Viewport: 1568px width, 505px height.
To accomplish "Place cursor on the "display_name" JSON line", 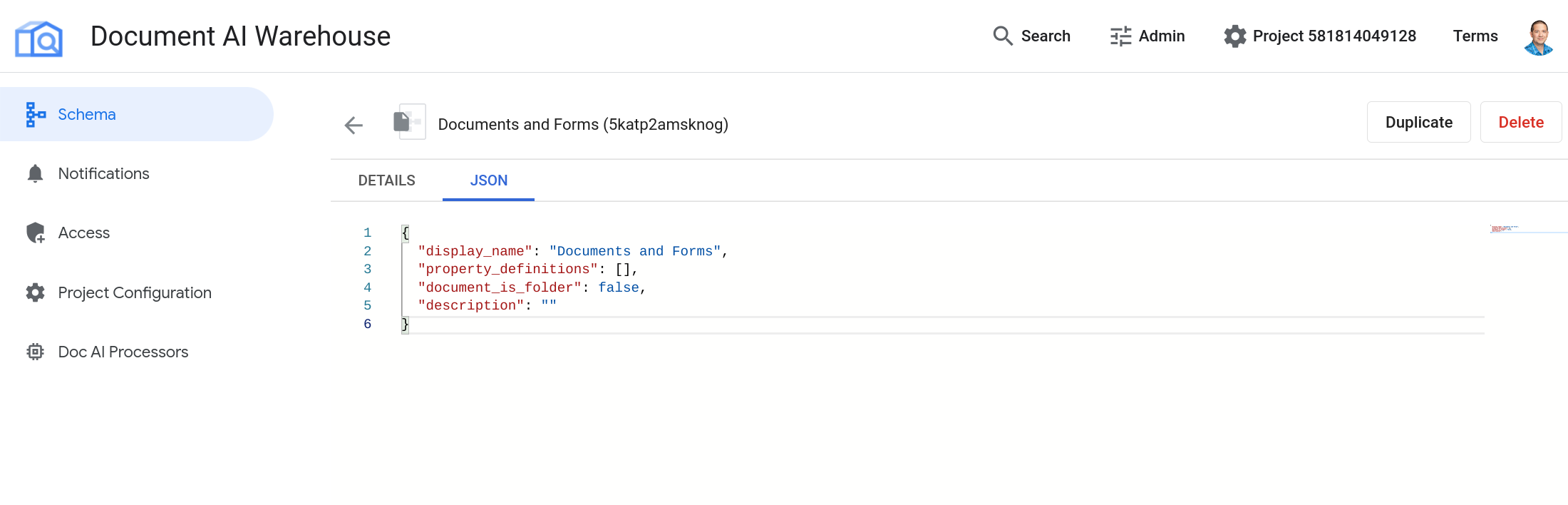I will (570, 251).
